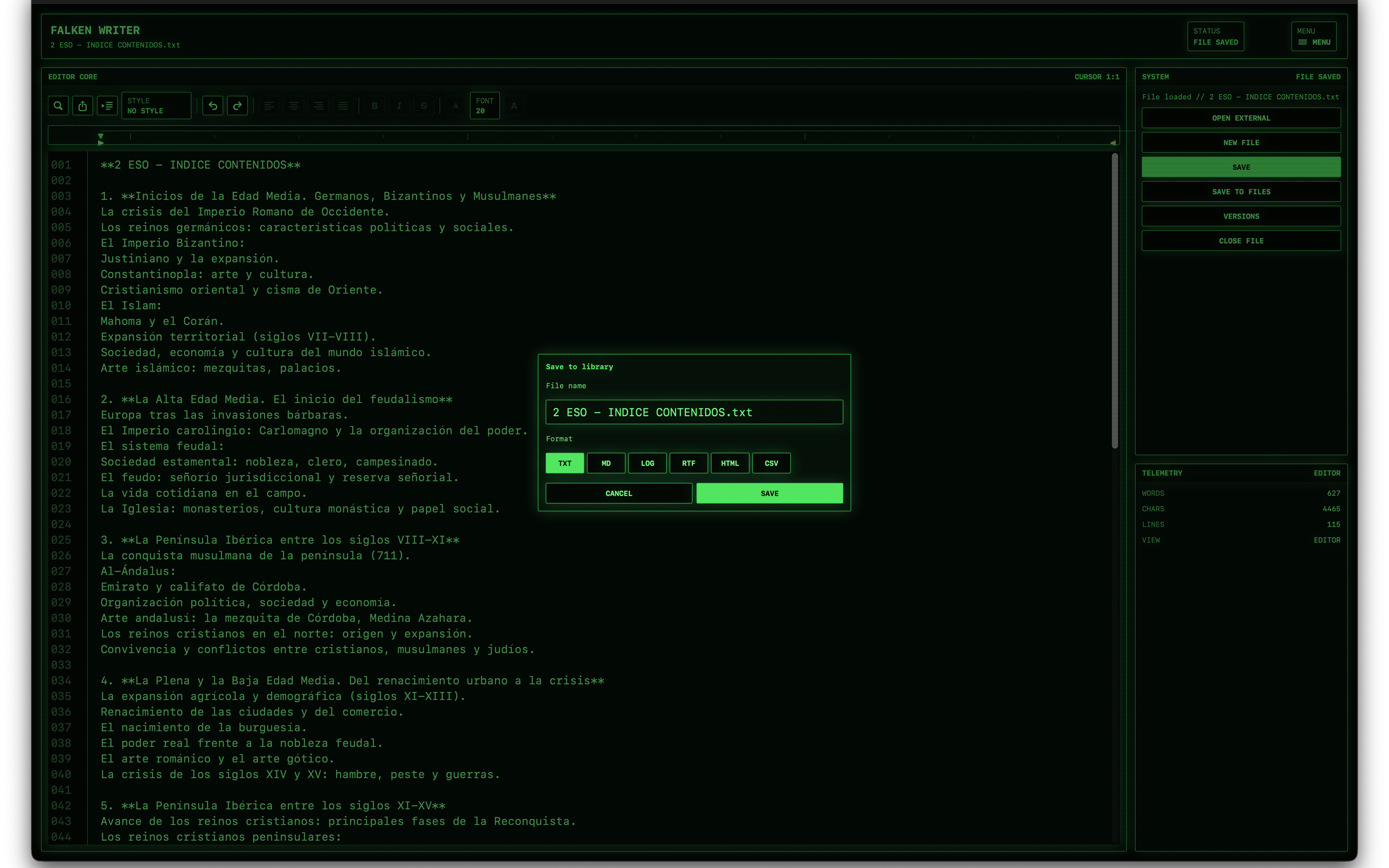Click the FALKEN WRITER title
Viewport: 1389px width, 868px height.
[95, 30]
